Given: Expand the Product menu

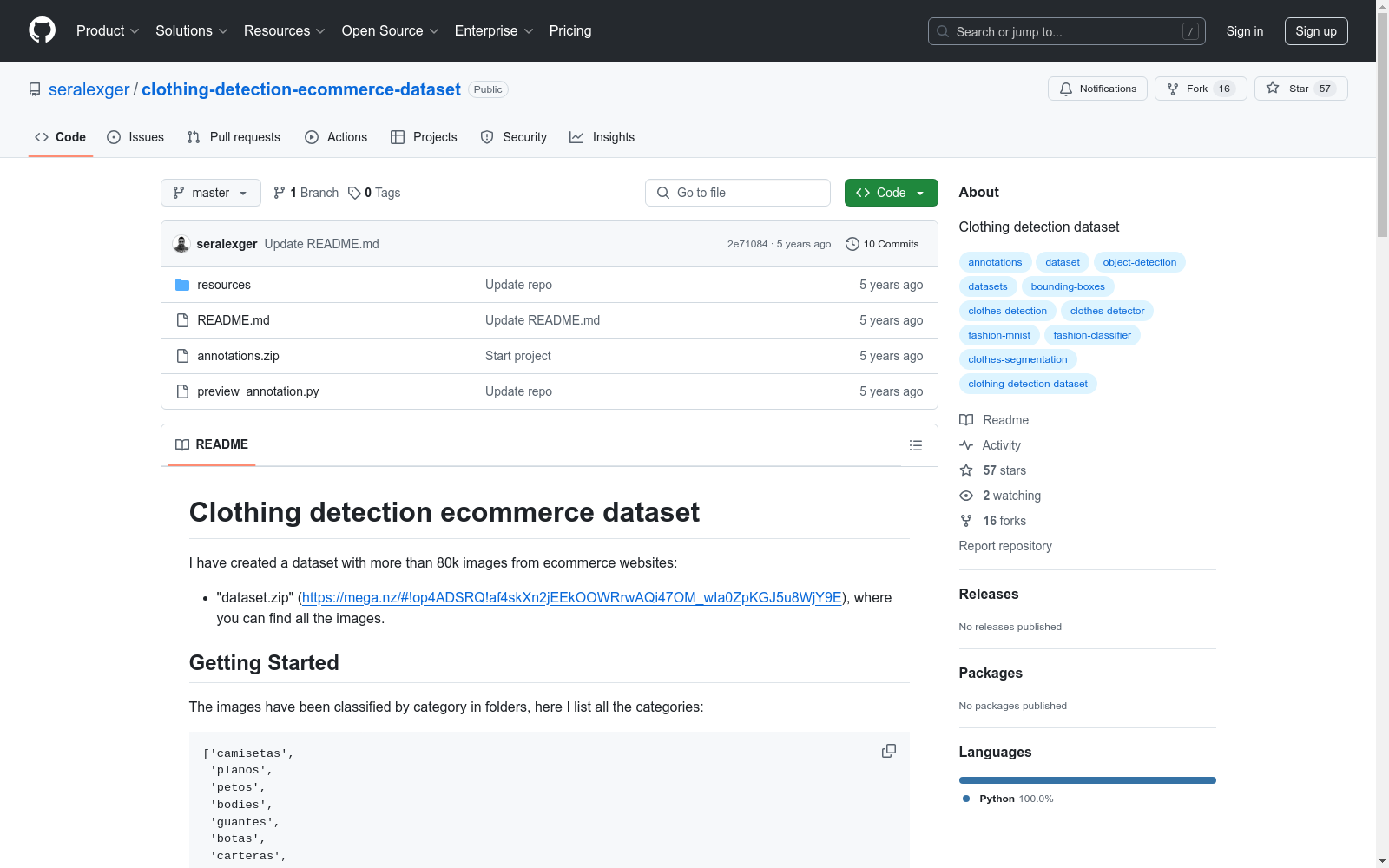Looking at the screenshot, I should pyautogui.click(x=108, y=31).
